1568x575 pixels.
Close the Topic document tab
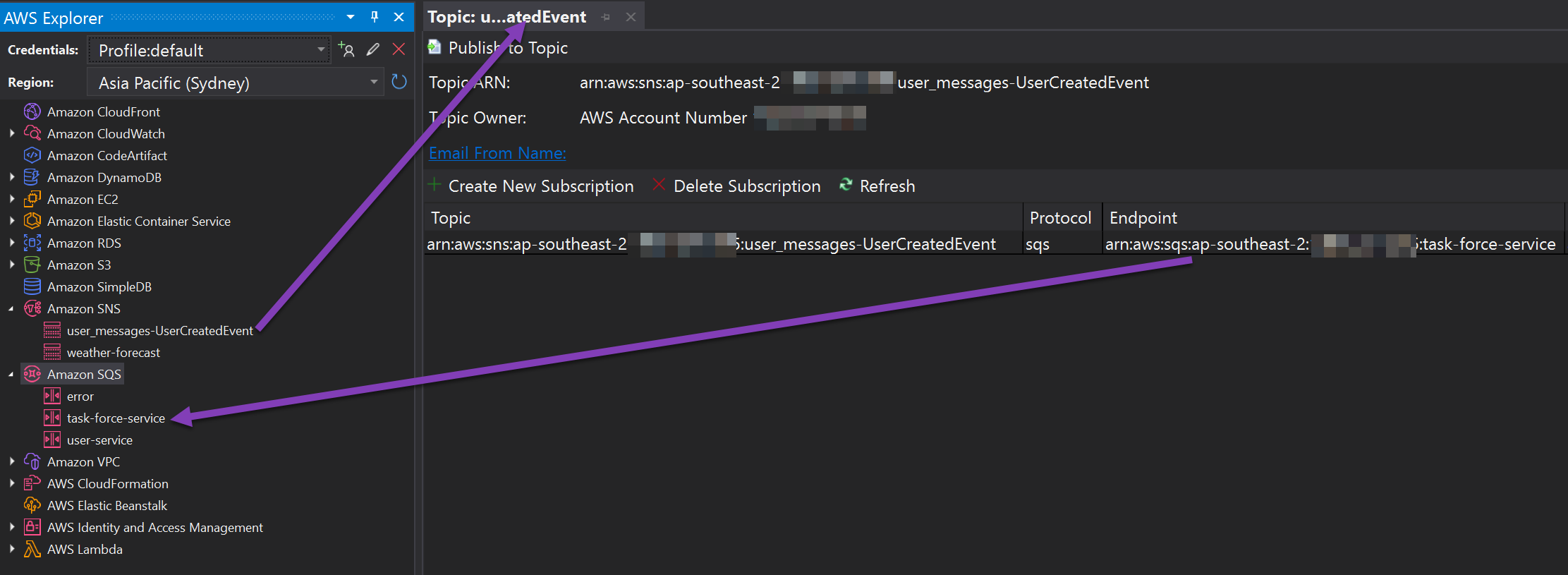[x=631, y=17]
